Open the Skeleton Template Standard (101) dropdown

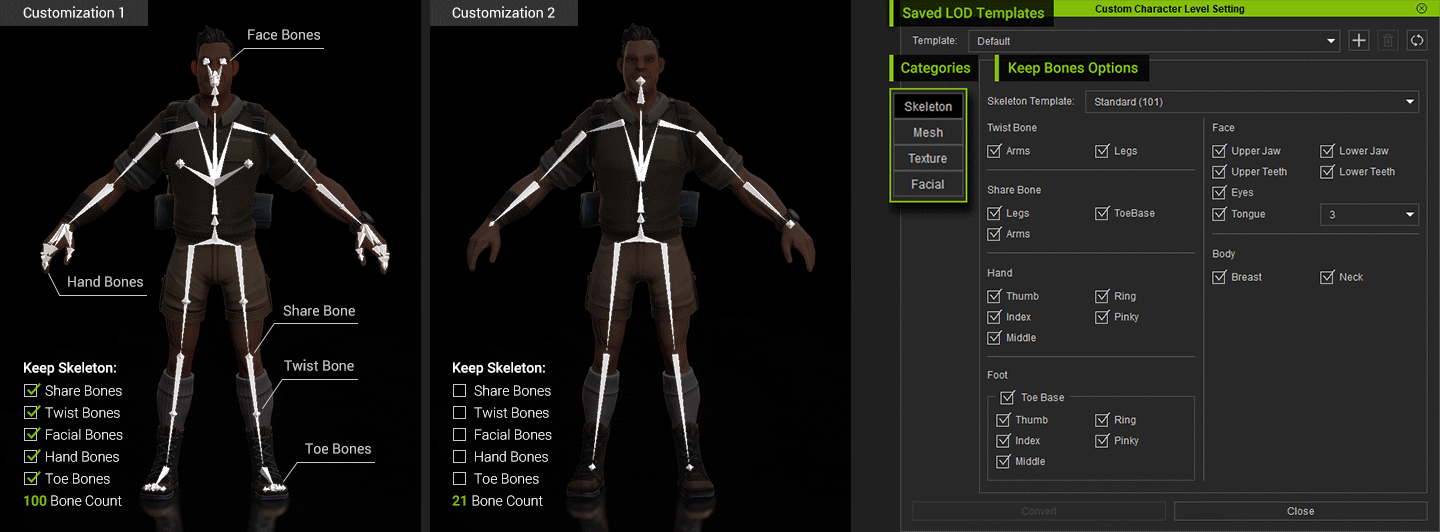pos(1253,101)
